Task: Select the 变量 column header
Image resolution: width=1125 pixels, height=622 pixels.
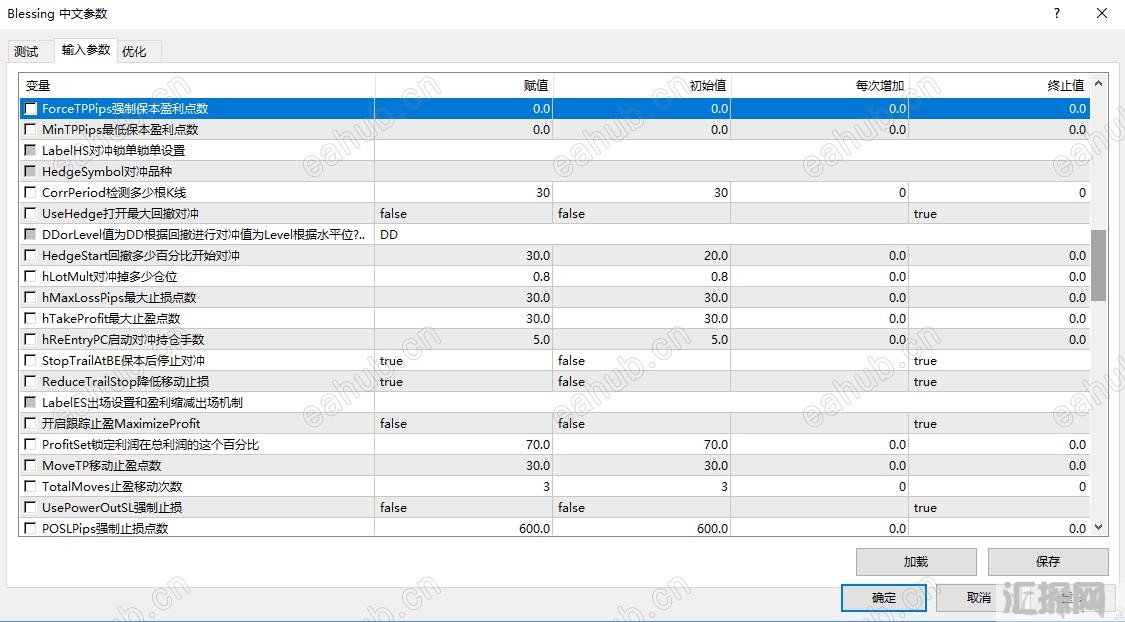Action: point(197,86)
